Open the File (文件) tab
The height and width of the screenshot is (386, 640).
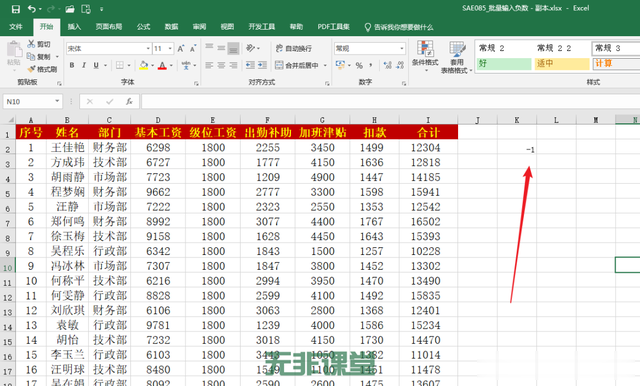(16, 27)
